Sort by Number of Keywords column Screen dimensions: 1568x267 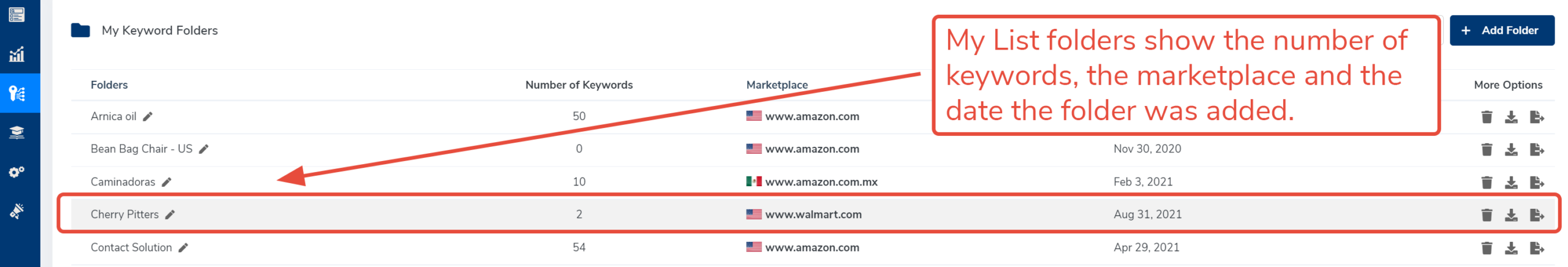pyautogui.click(x=578, y=85)
